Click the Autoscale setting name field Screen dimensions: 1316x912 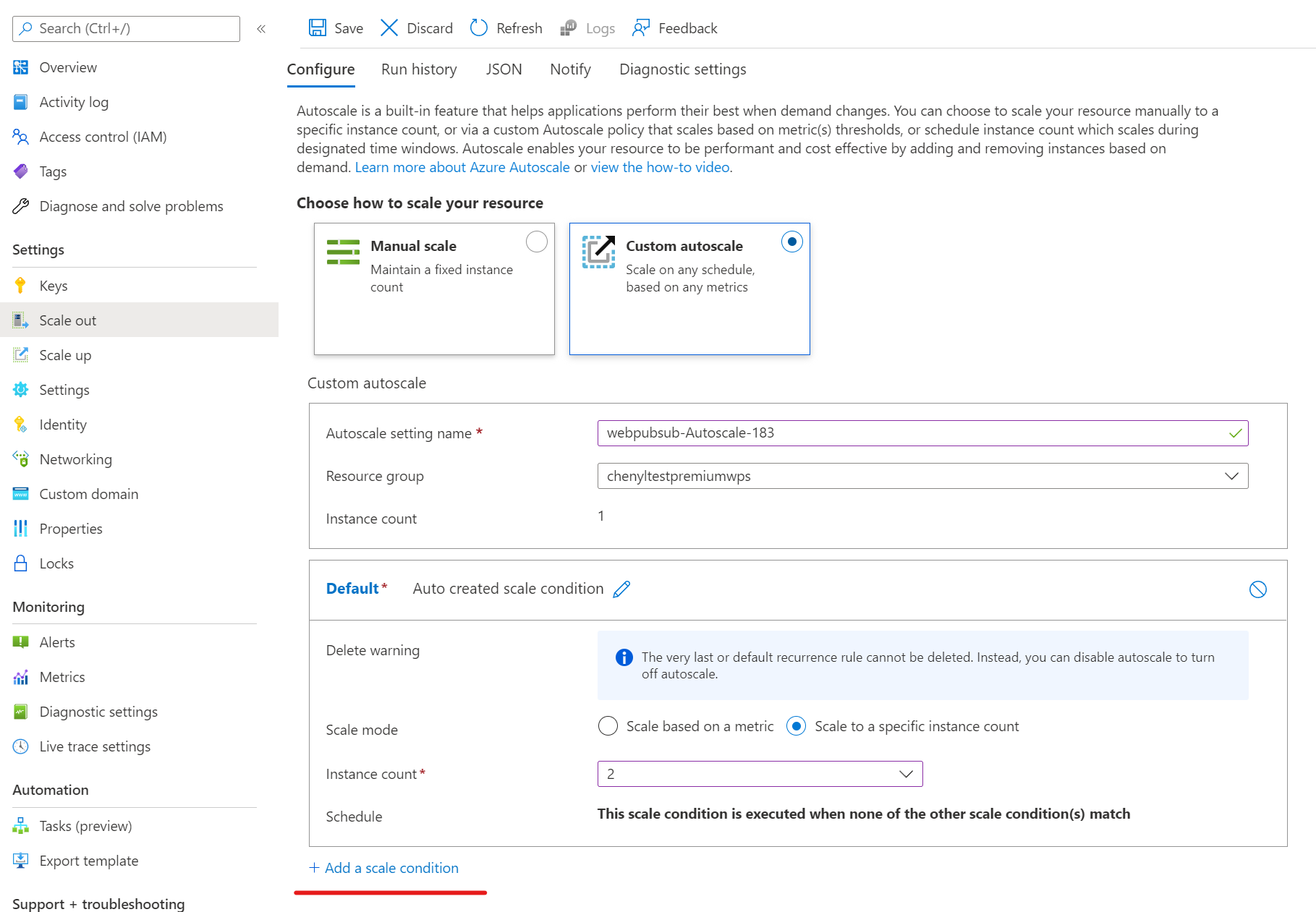pyautogui.click(x=912, y=433)
